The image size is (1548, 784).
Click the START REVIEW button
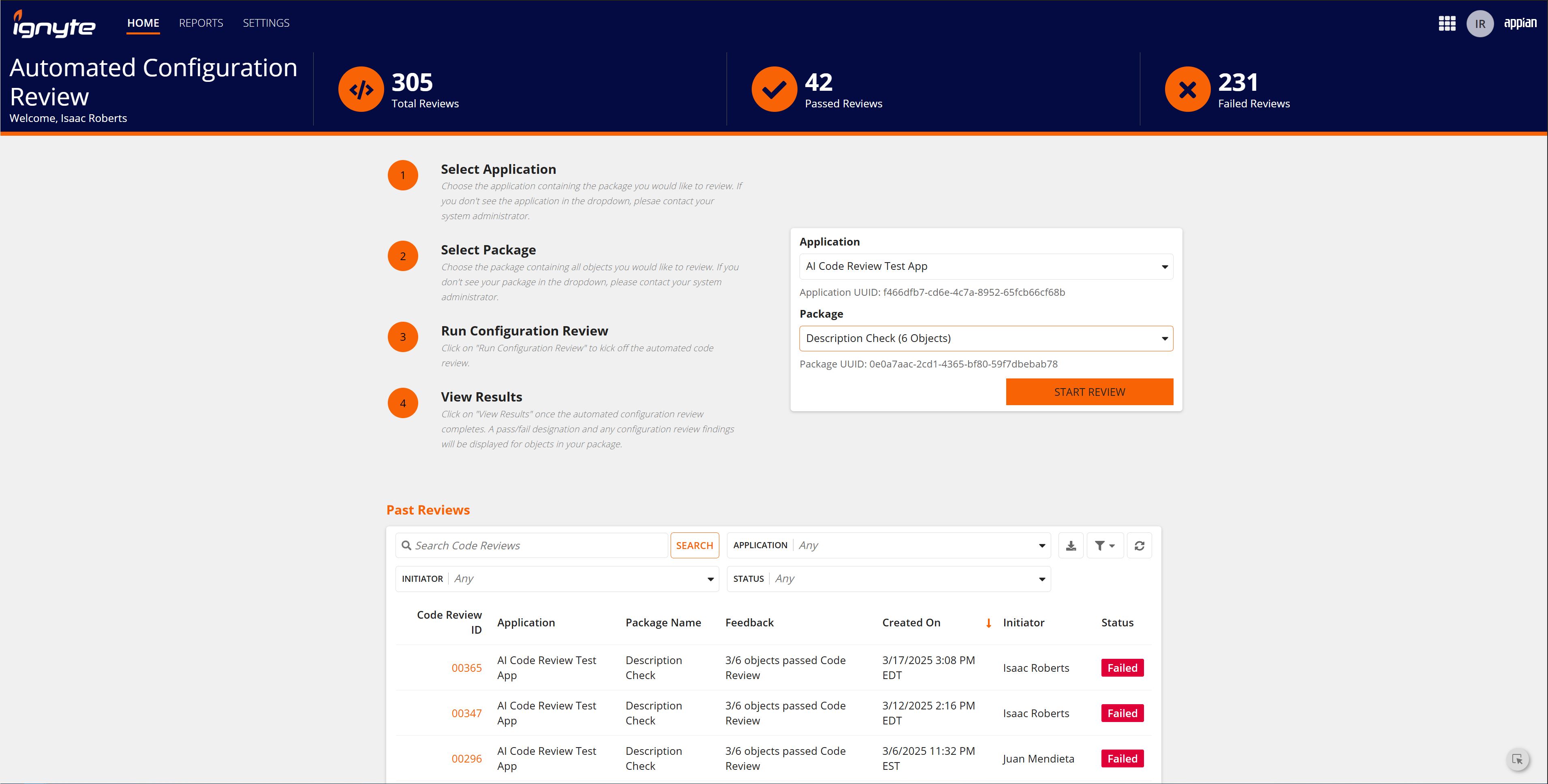(x=1089, y=392)
